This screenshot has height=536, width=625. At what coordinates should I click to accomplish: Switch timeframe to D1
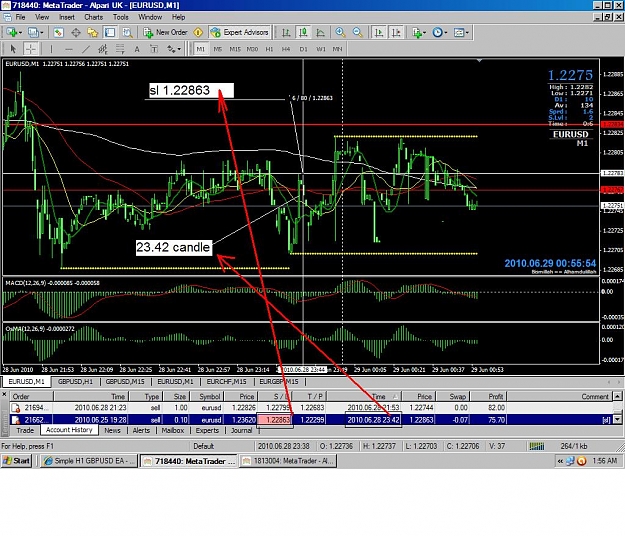303,49
